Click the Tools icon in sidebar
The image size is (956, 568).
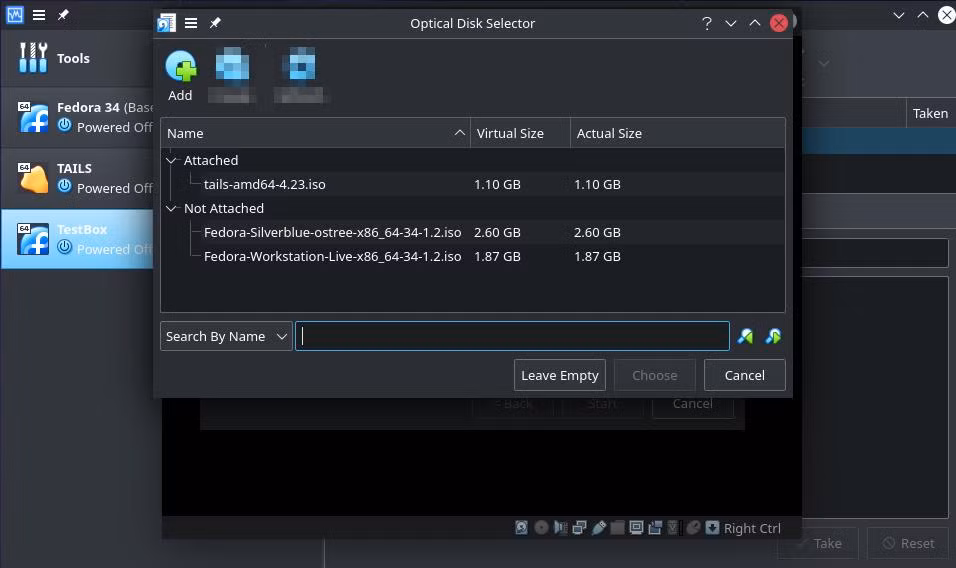[x=33, y=58]
